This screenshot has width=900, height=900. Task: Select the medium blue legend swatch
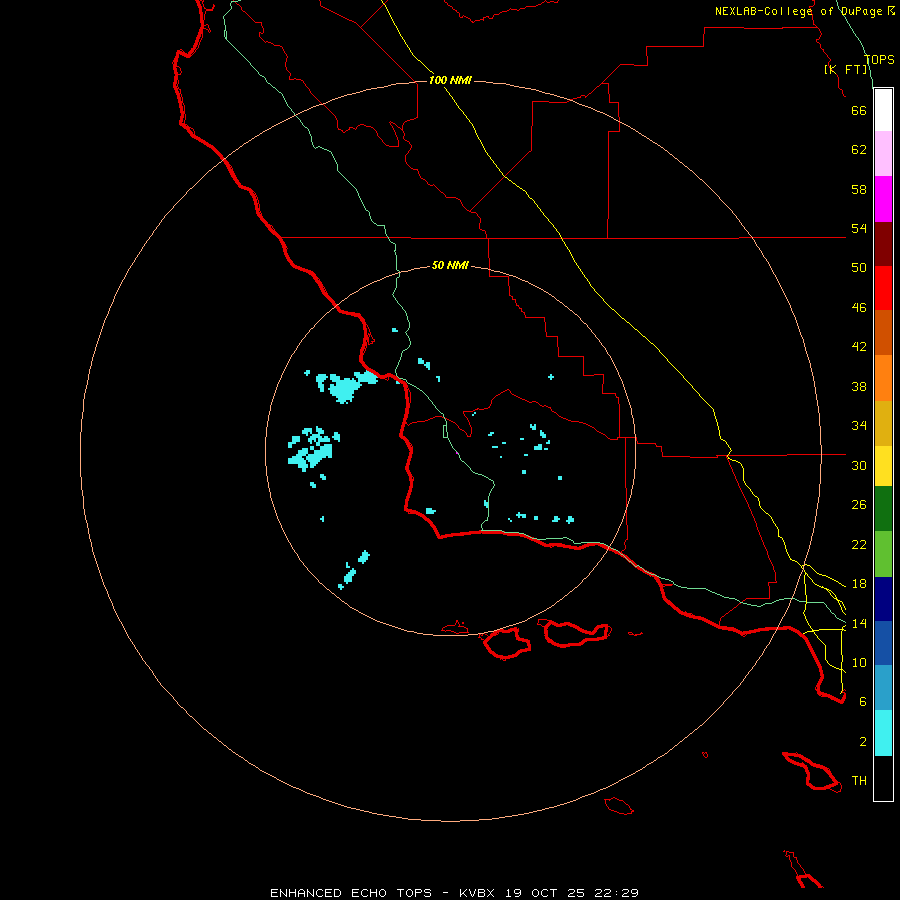pos(883,643)
